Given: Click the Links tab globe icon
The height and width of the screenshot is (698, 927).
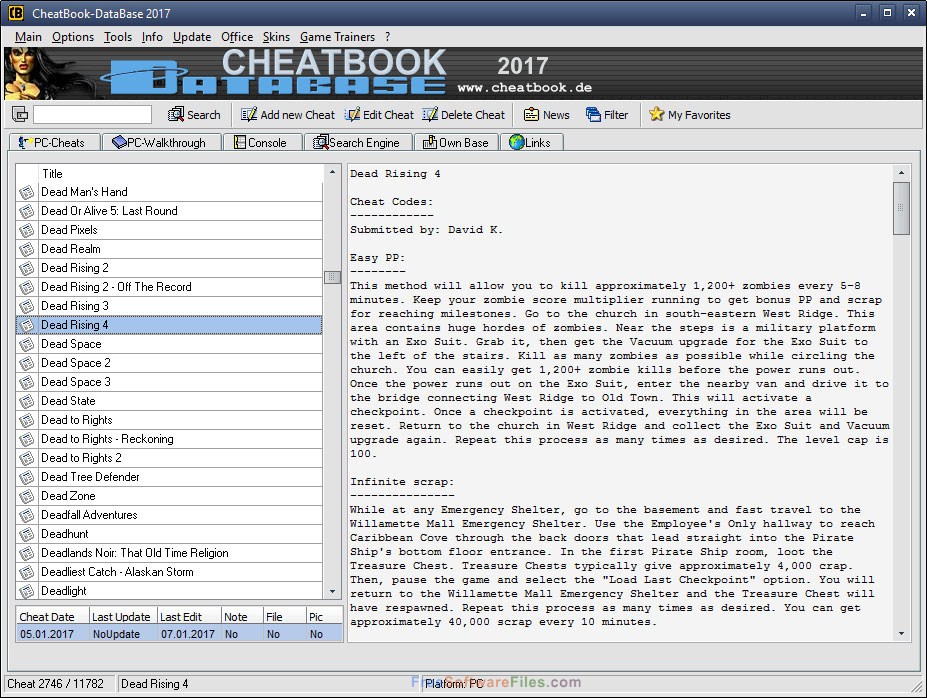Looking at the screenshot, I should (x=517, y=142).
